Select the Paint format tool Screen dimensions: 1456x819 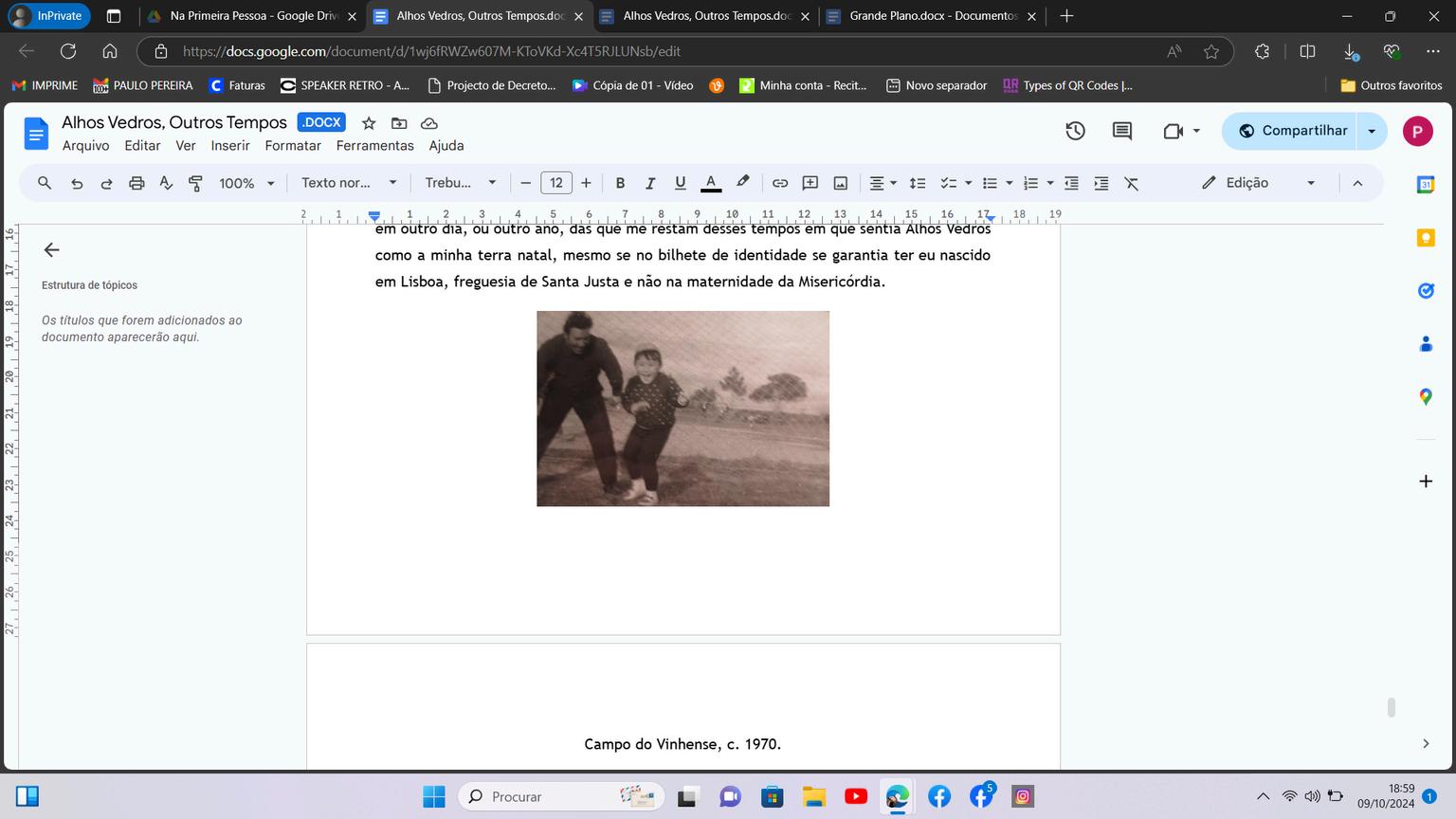point(196,183)
